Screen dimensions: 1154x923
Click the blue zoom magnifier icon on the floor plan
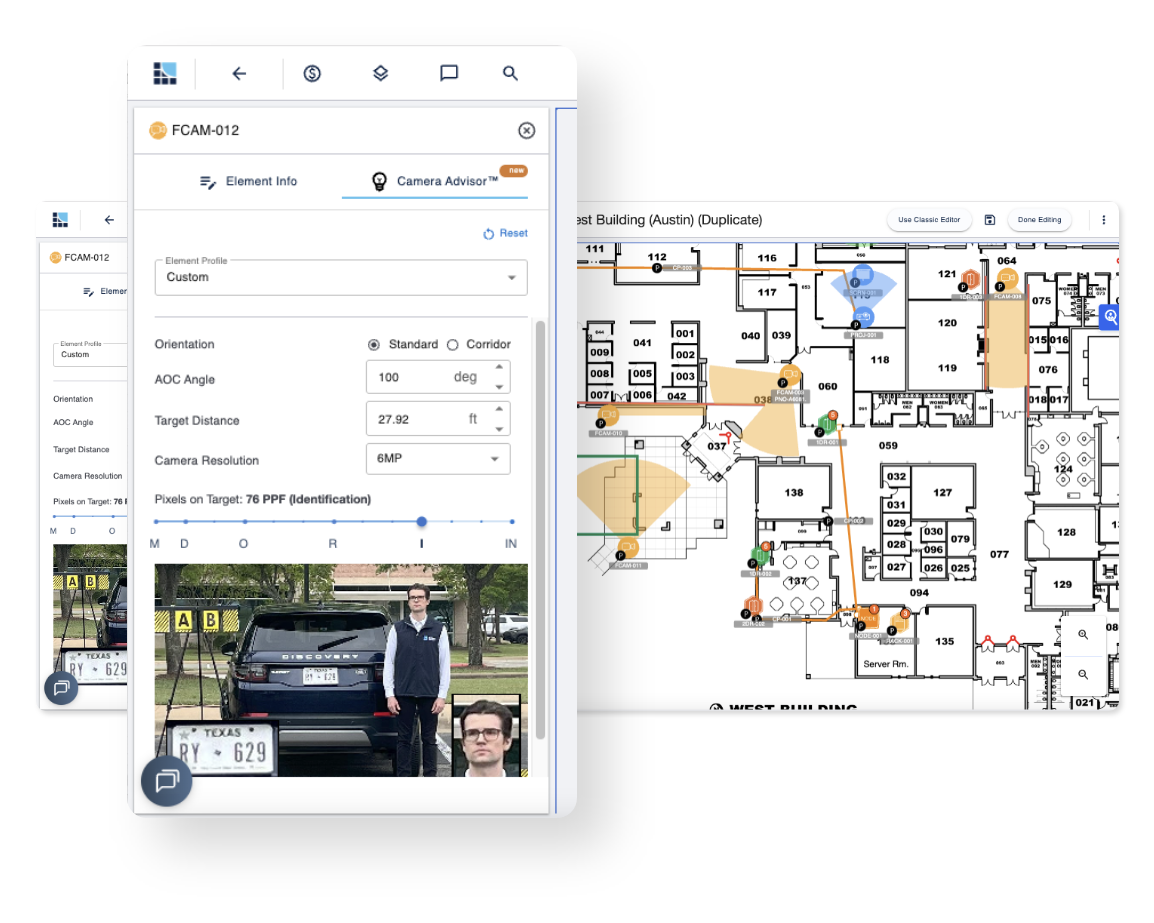click(x=1110, y=317)
